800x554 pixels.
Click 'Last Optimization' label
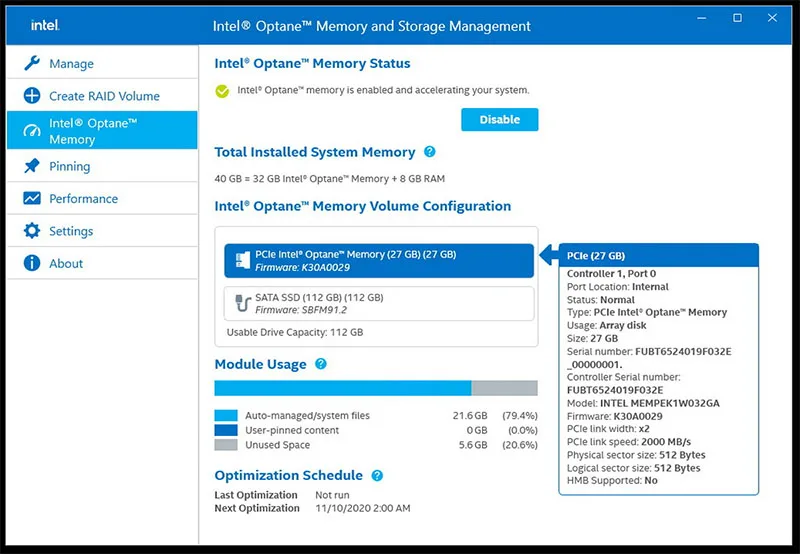(x=256, y=495)
